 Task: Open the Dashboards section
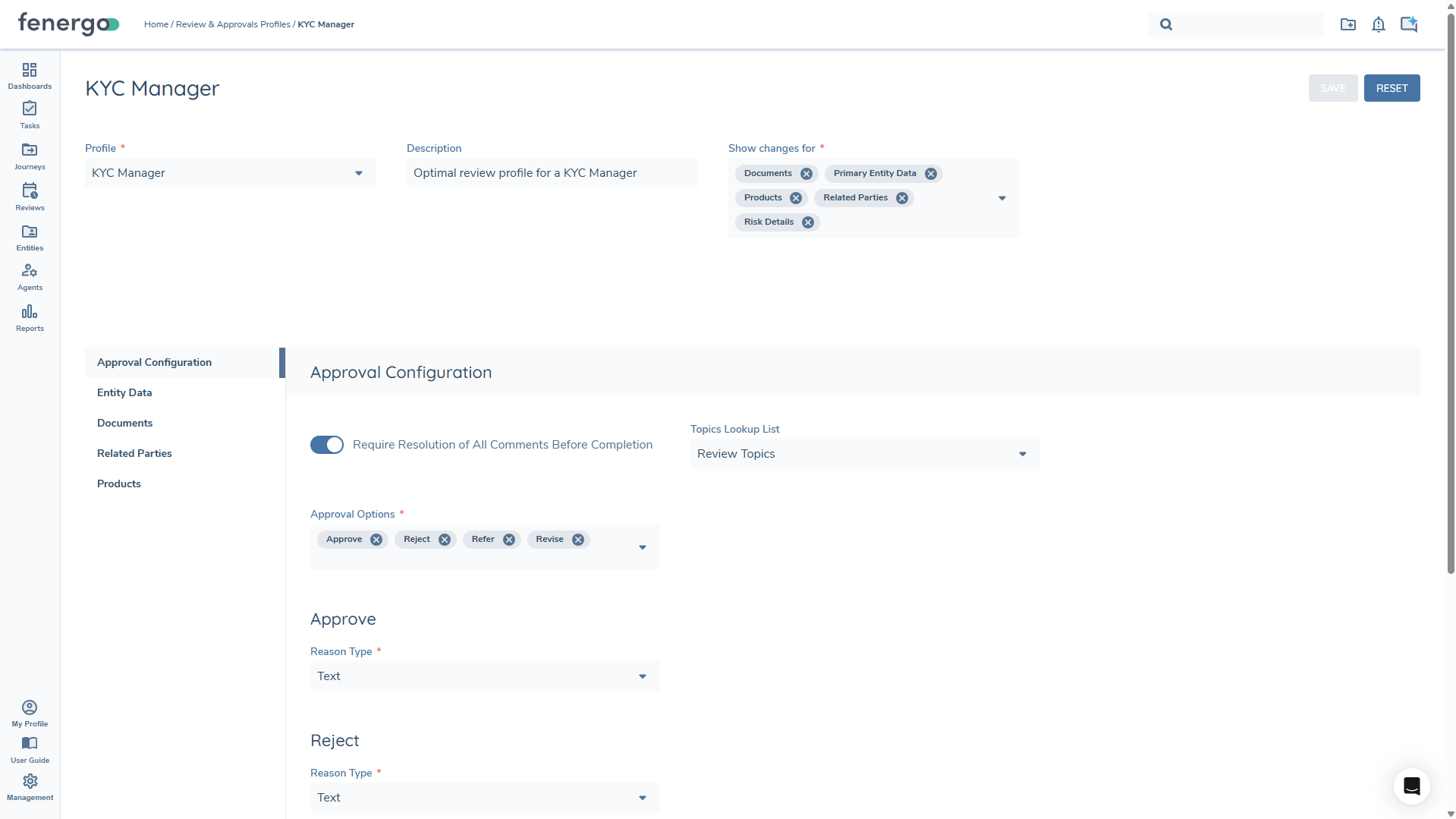click(30, 75)
